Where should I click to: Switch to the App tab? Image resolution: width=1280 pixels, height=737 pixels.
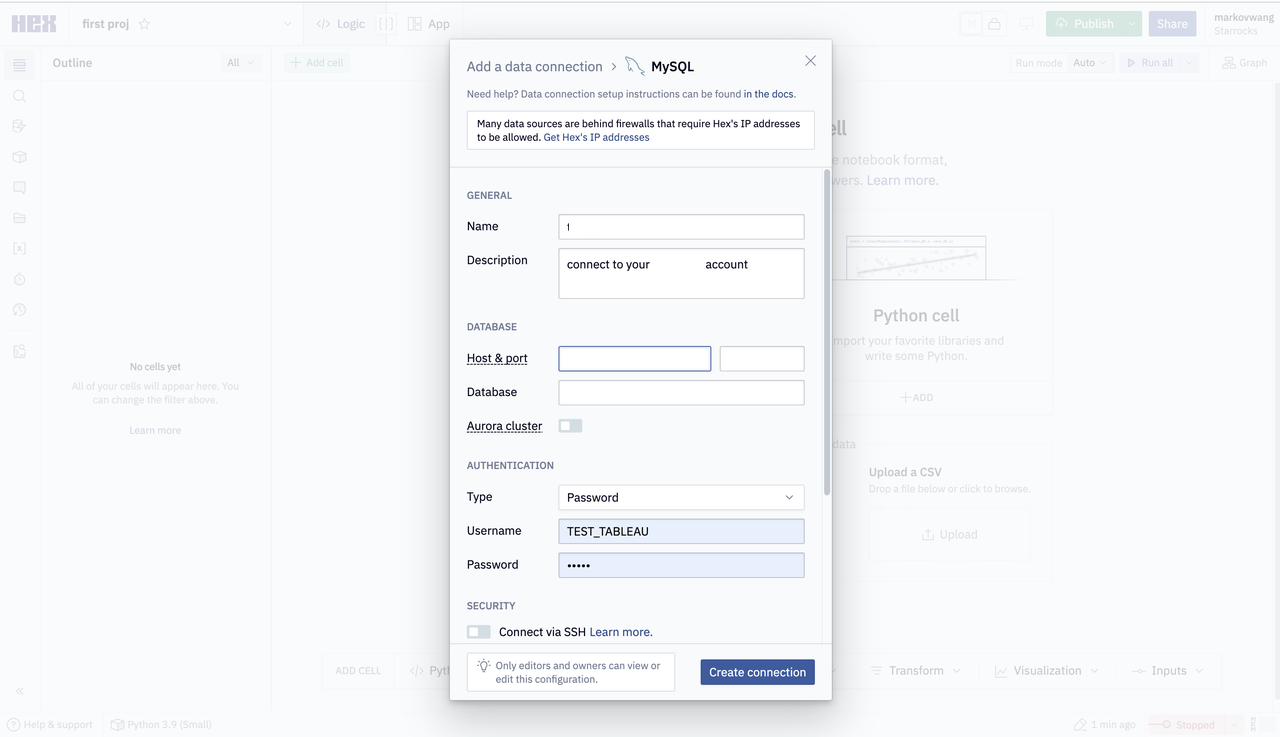[x=429, y=24]
